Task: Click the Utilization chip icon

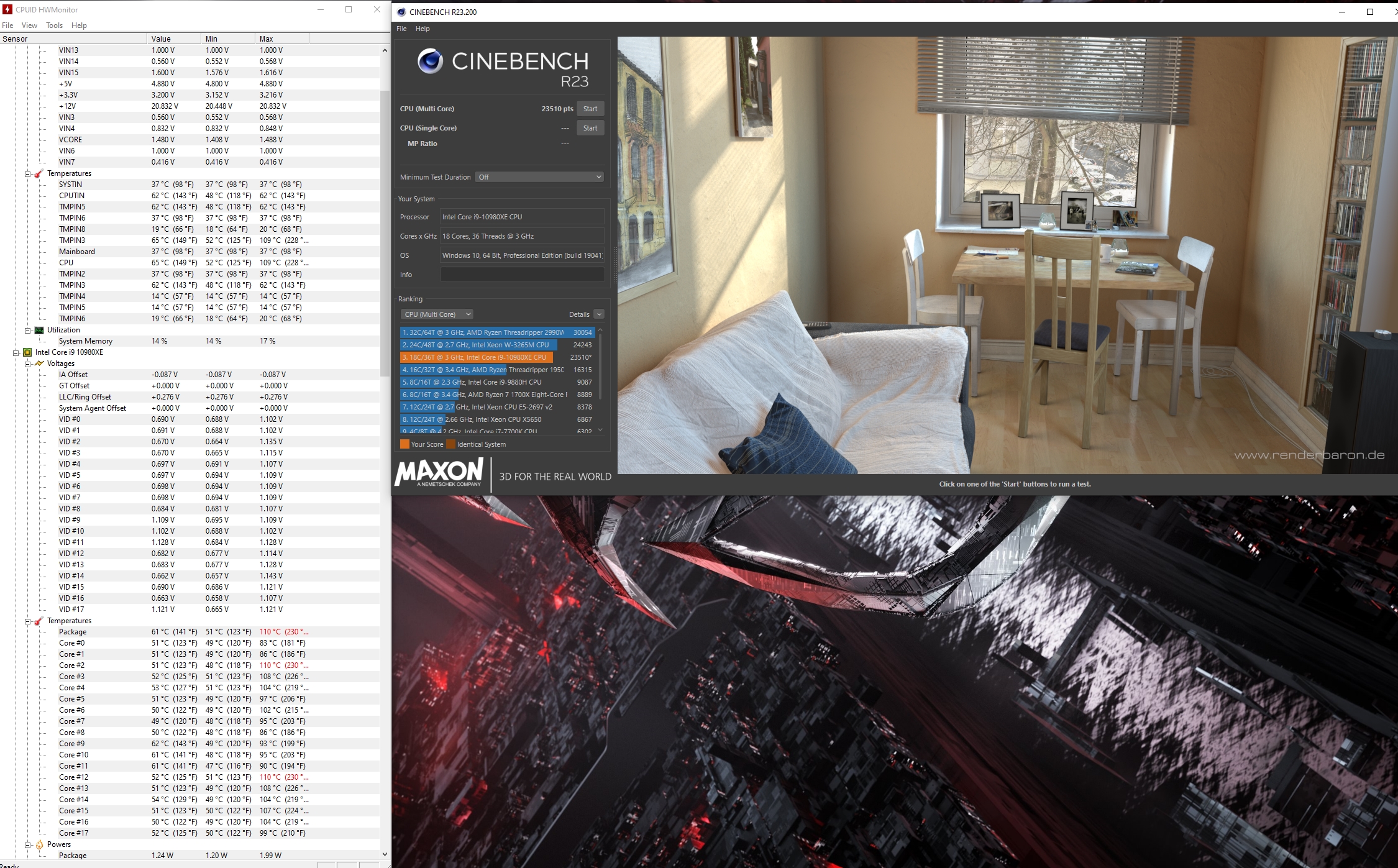Action: 39,330
